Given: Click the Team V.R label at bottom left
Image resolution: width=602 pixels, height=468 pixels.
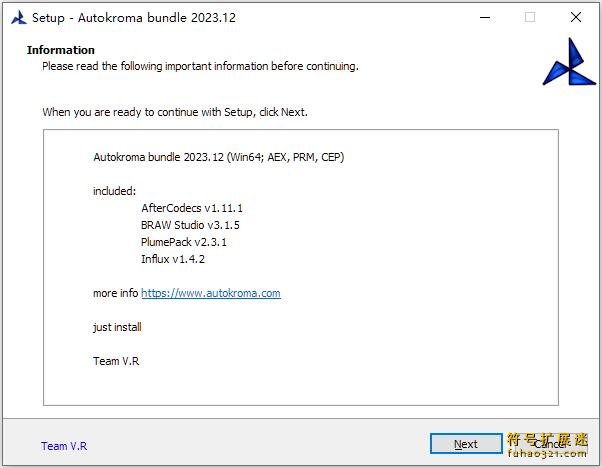Looking at the screenshot, I should pyautogui.click(x=64, y=446).
